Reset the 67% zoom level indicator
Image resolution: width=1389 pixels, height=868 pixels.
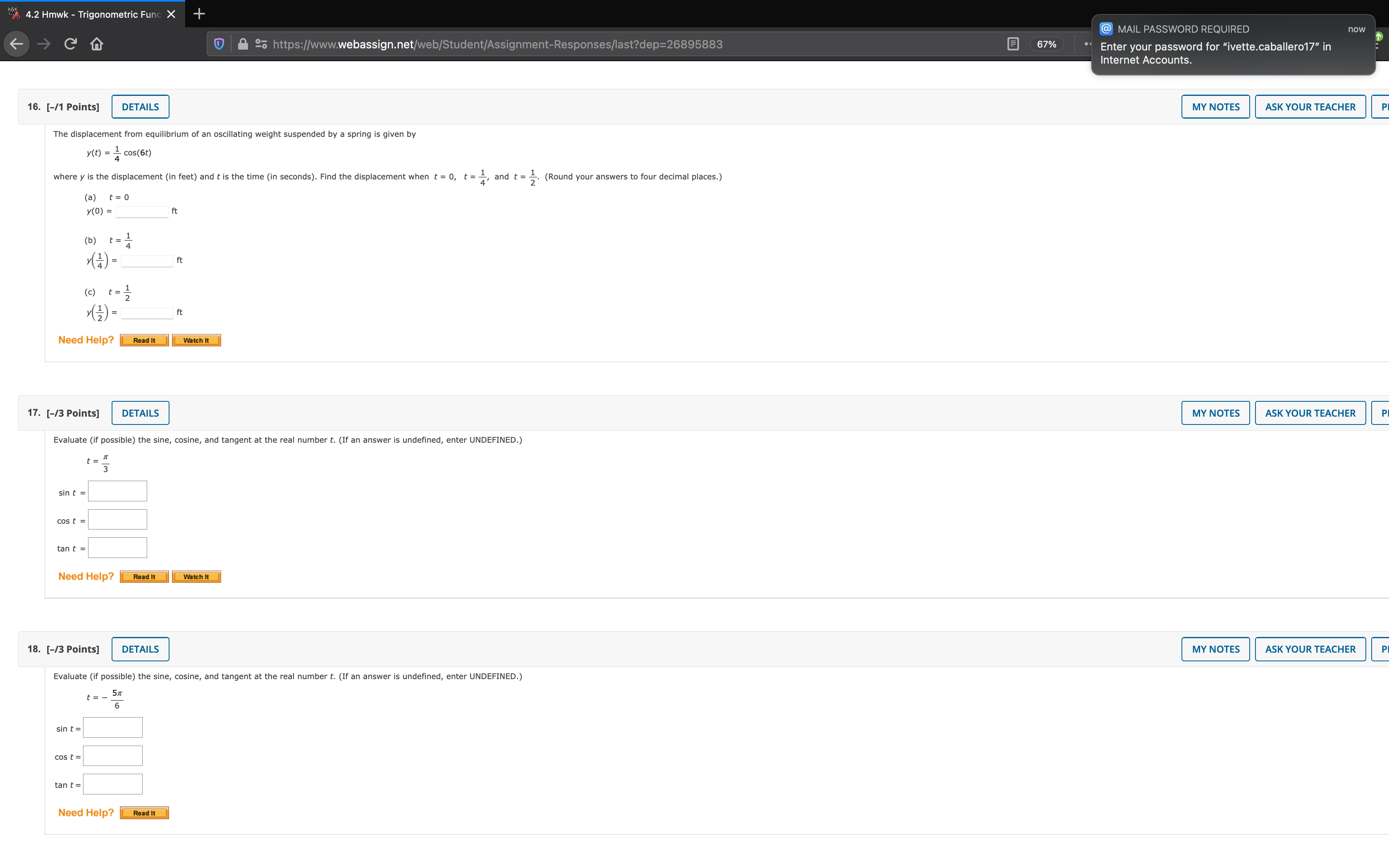1046,44
